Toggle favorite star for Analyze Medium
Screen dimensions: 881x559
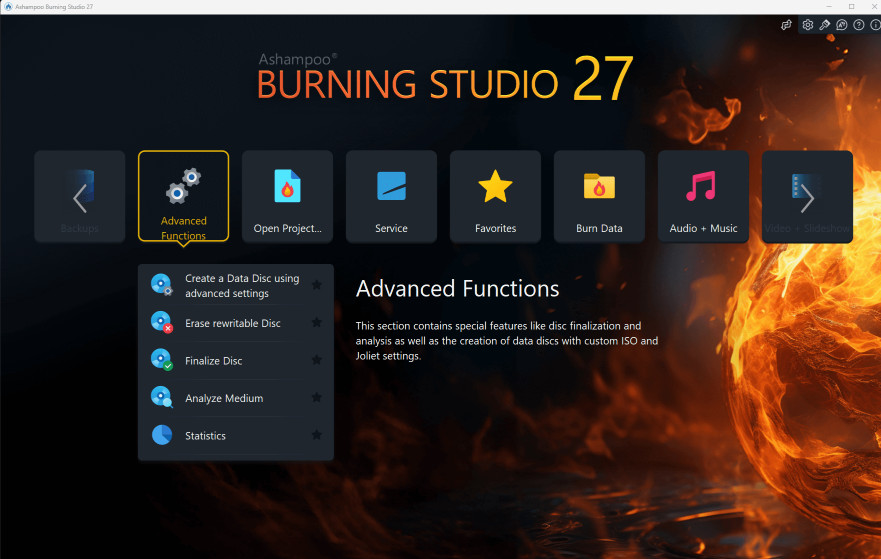pyautogui.click(x=317, y=397)
